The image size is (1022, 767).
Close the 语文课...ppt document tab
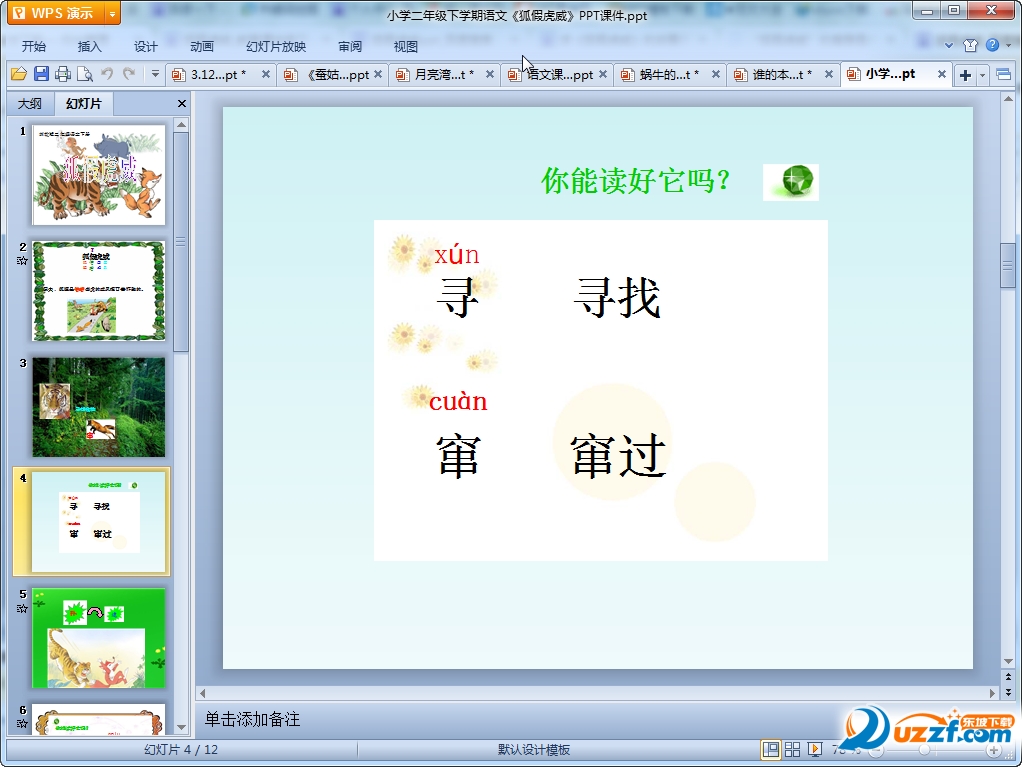point(603,74)
